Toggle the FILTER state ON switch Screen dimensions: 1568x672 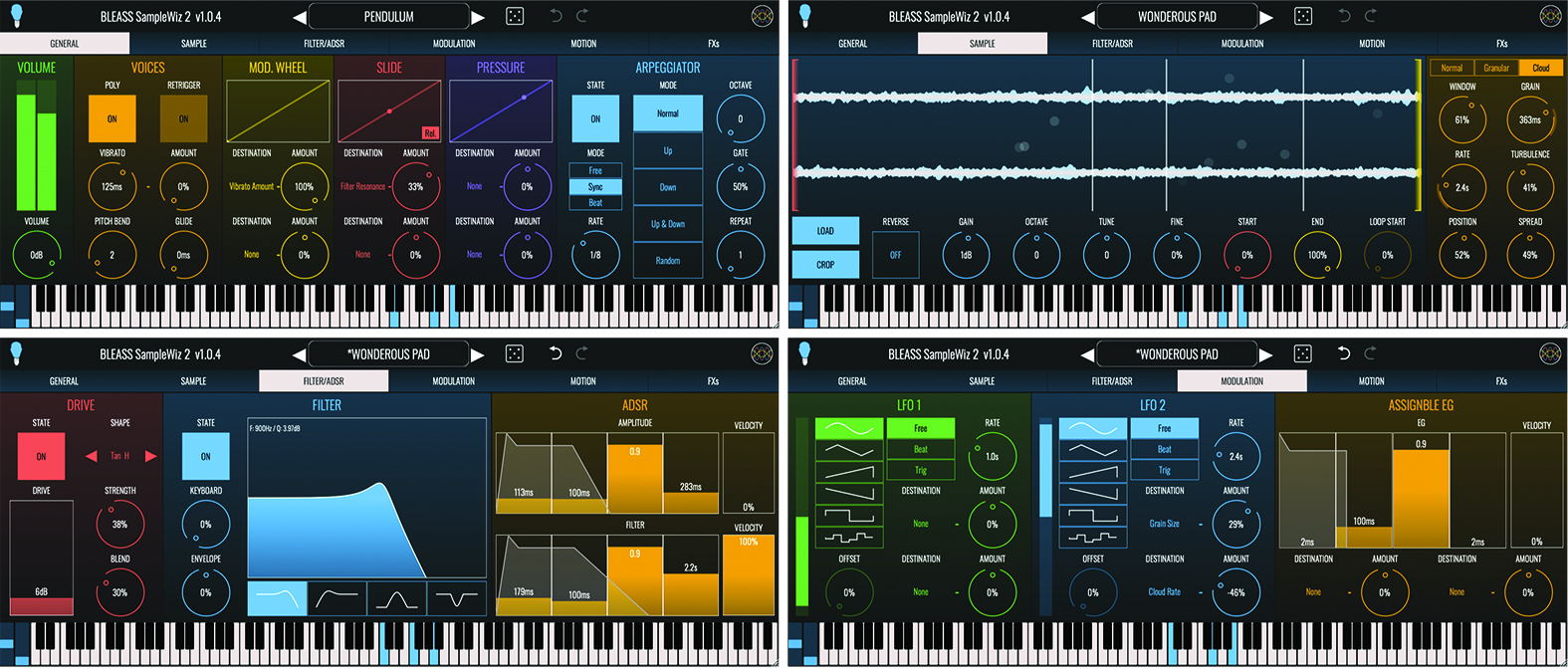click(205, 456)
